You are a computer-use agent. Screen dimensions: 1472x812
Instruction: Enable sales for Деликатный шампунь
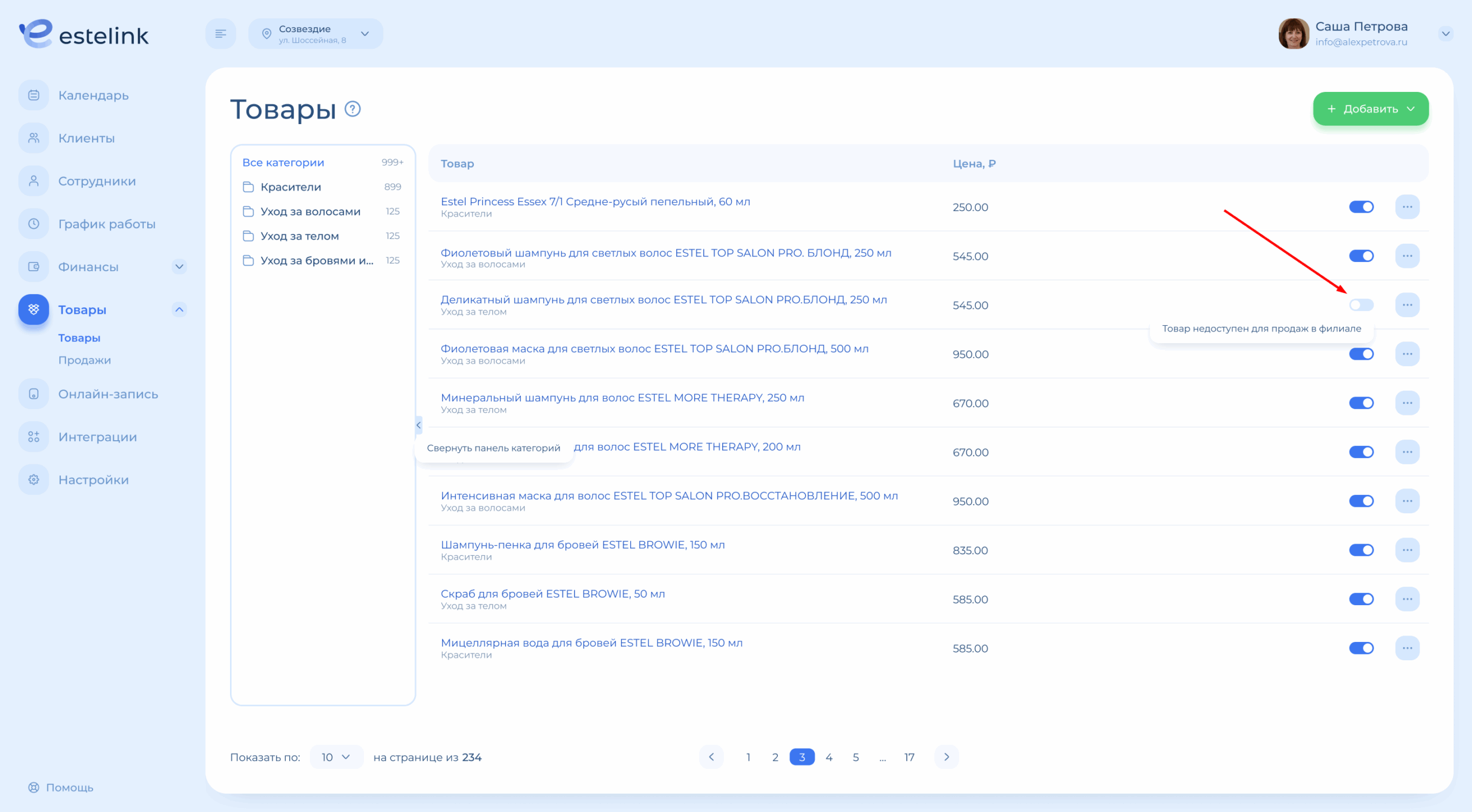1362,305
